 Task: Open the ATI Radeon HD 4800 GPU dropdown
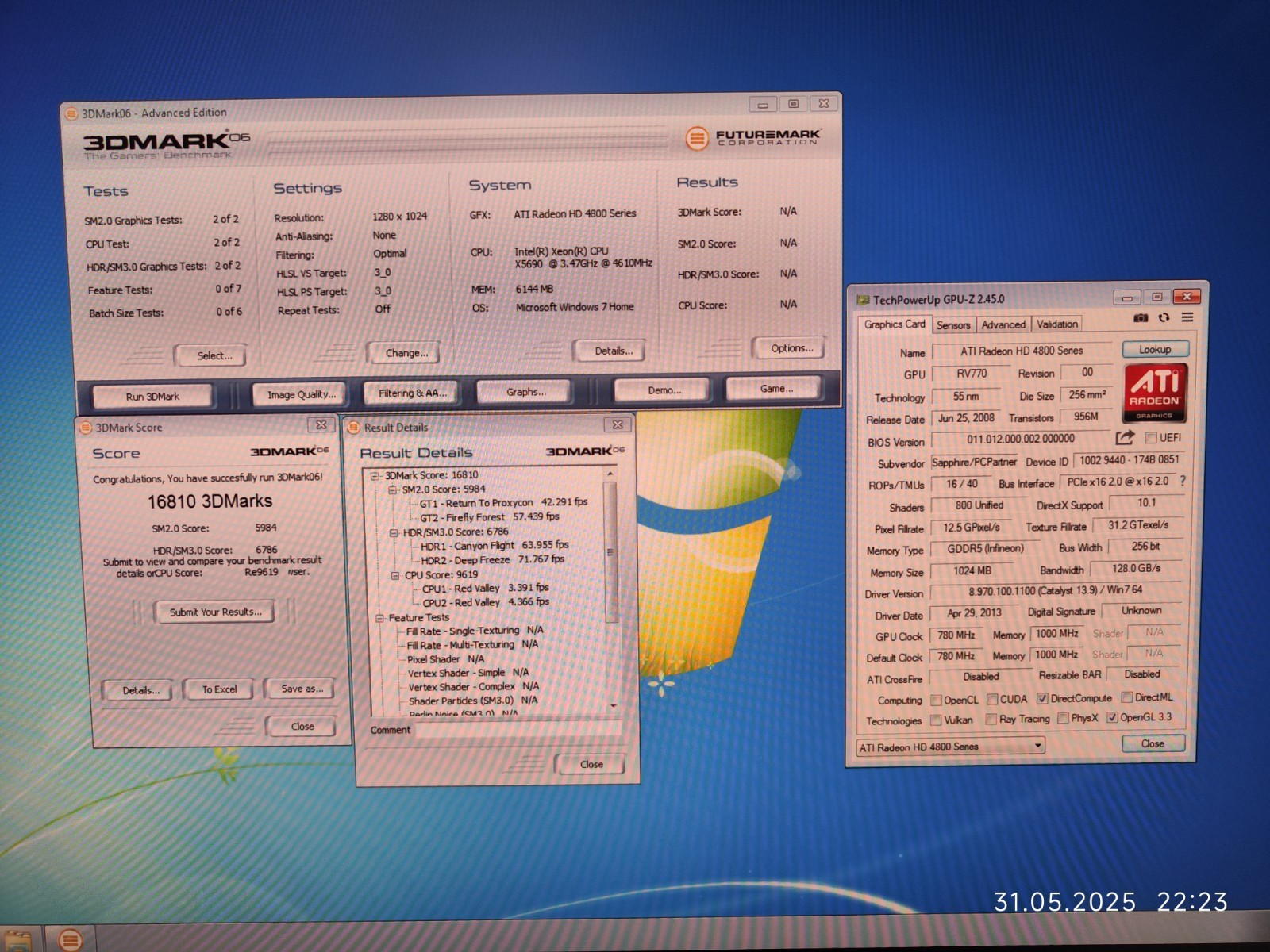pyautogui.click(x=1037, y=746)
